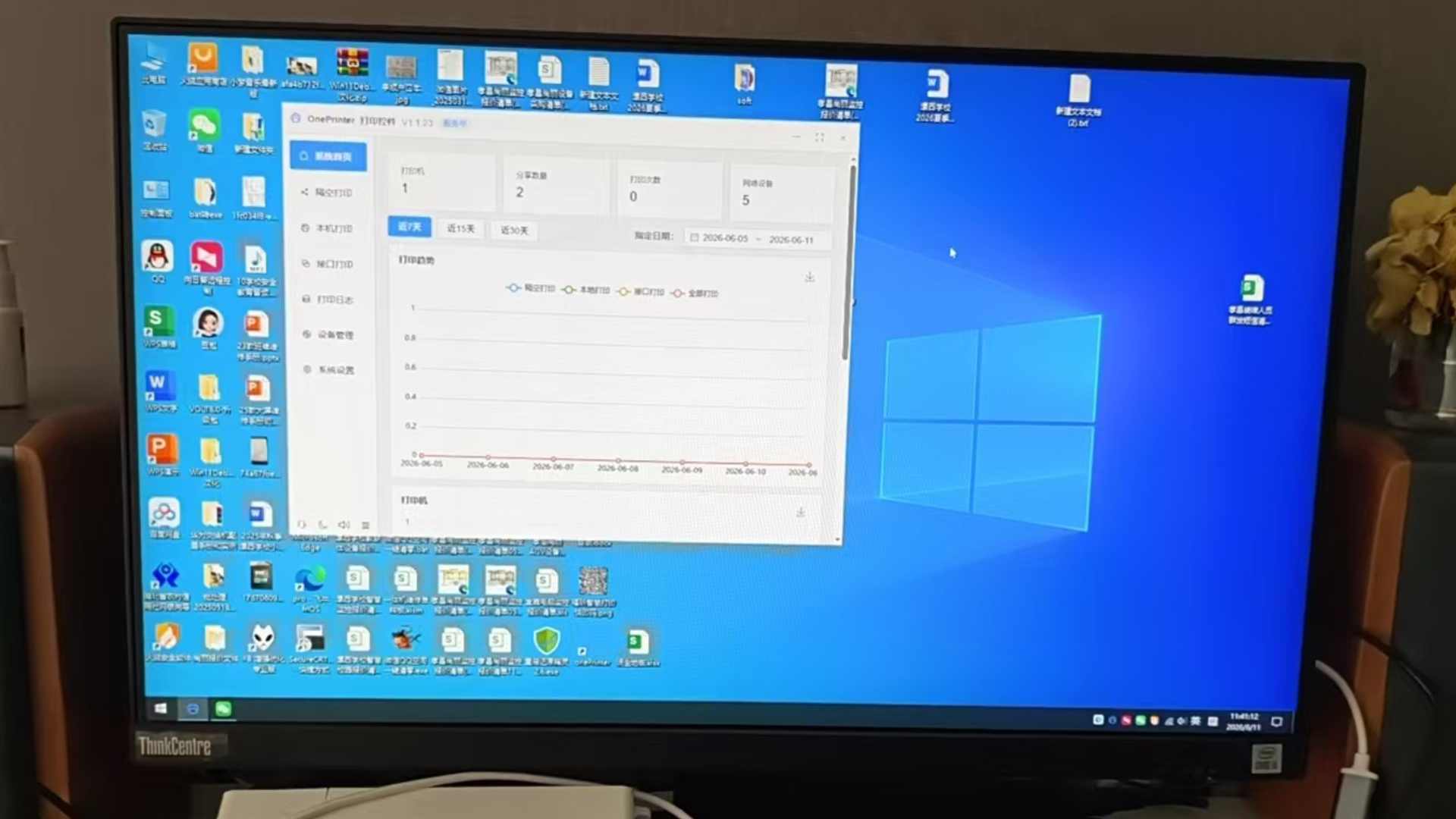Select the onePrinter desktop shortcut

click(592, 655)
